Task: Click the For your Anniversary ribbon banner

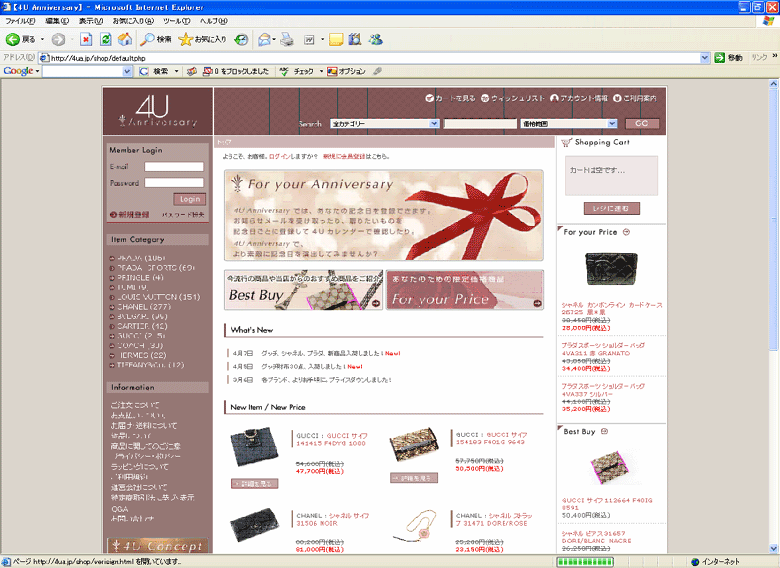Action: tap(384, 215)
